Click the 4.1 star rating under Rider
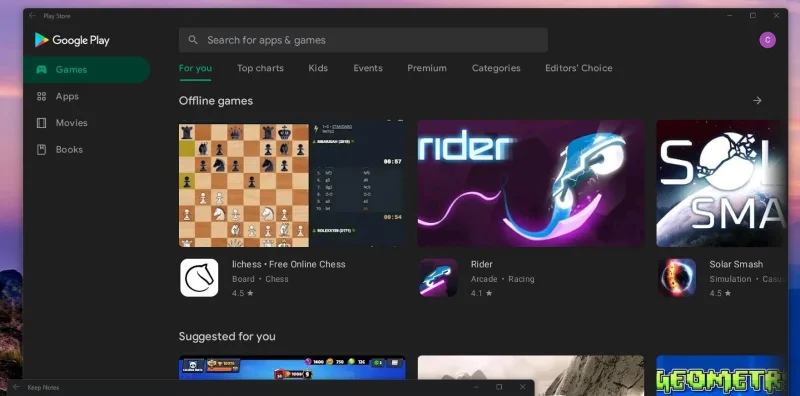This screenshot has width=800, height=396. 482,293
